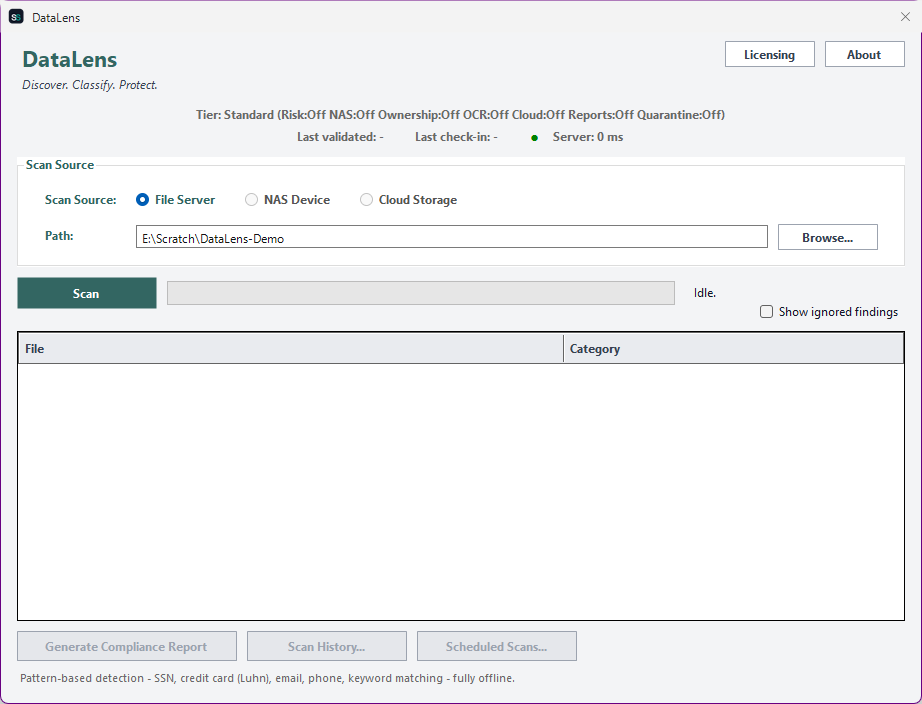
Task: Click the Tier: Standard status text
Action: pyautogui.click(x=460, y=115)
